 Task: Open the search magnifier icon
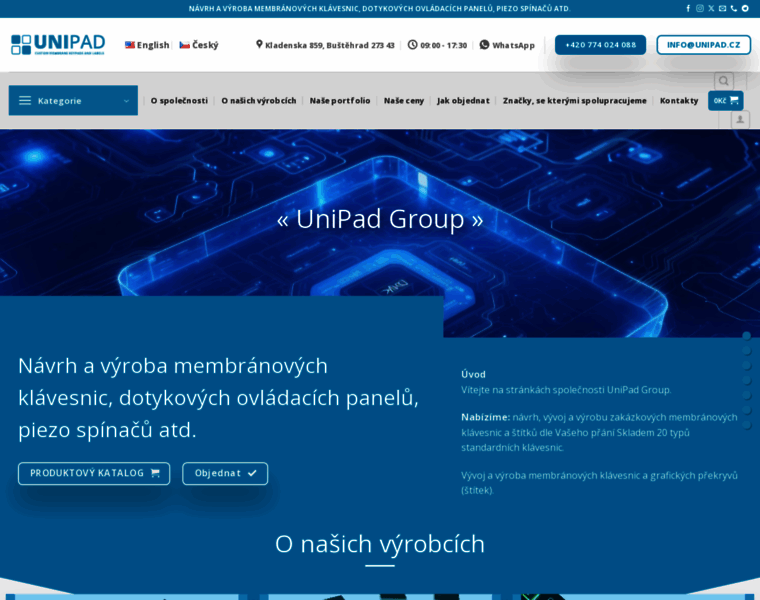[x=723, y=81]
